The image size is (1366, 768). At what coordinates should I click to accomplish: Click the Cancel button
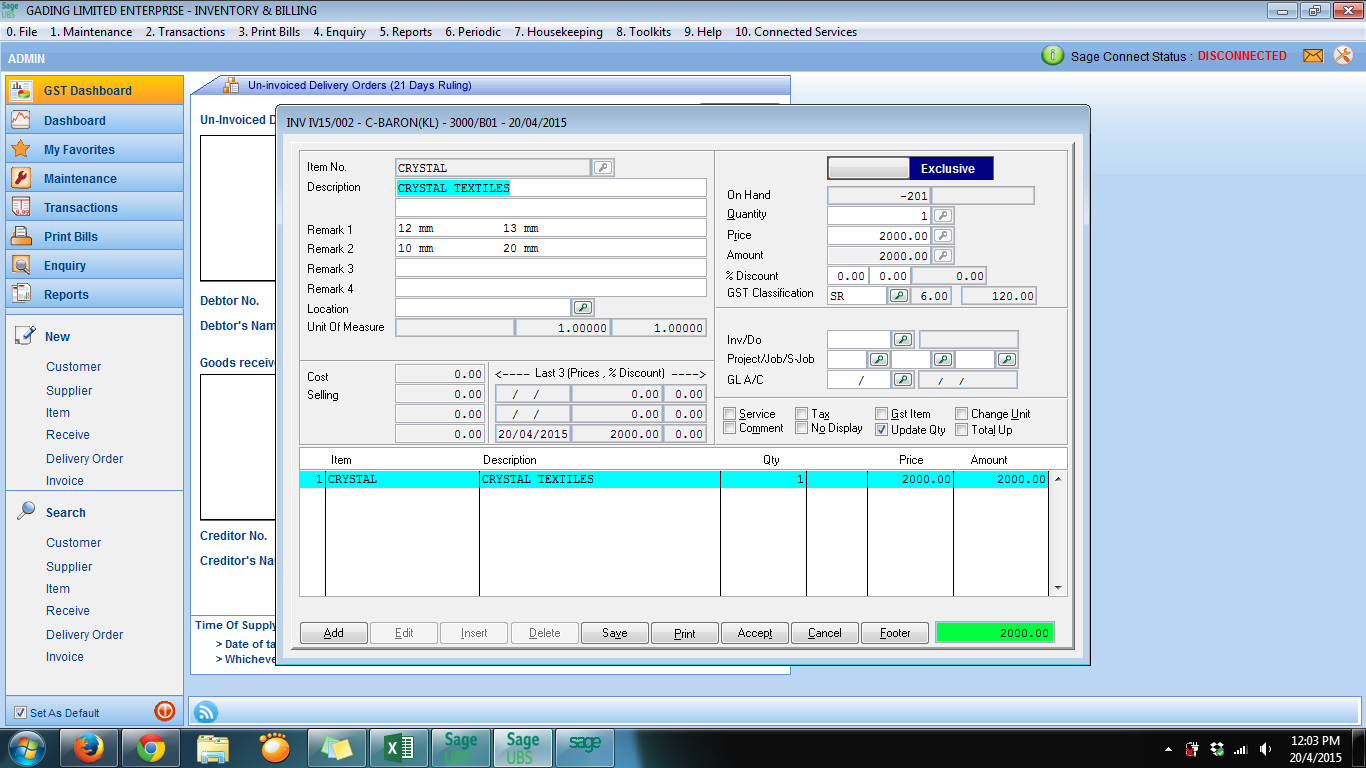(825, 633)
